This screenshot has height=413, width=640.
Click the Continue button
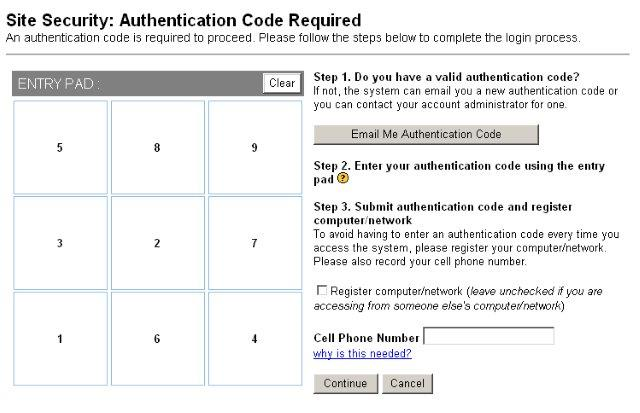coord(346,384)
